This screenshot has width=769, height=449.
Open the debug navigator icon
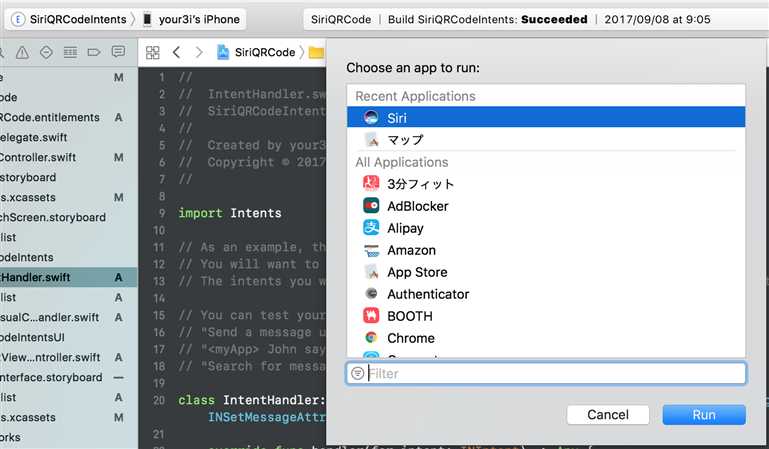pos(70,52)
